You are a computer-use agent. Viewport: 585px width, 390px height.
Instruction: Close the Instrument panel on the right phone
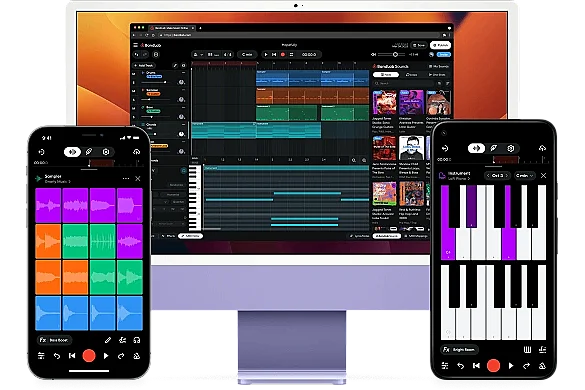click(544, 175)
